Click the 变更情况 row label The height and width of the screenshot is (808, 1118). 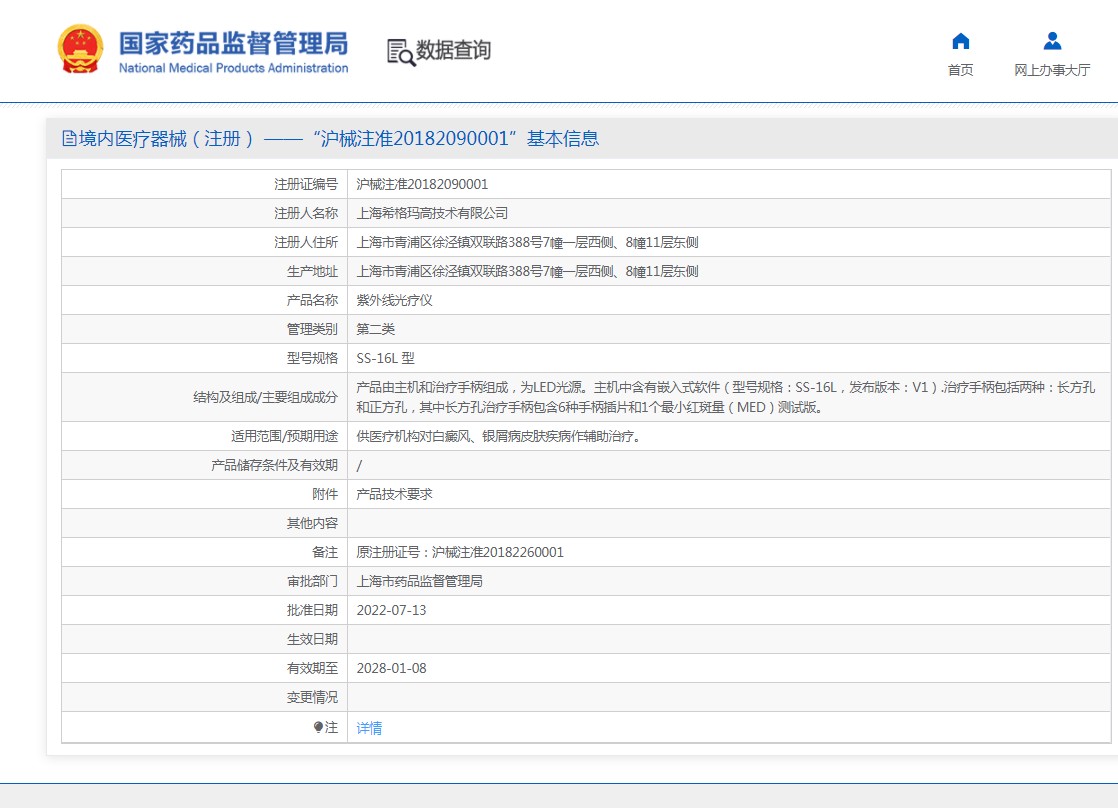pos(312,697)
